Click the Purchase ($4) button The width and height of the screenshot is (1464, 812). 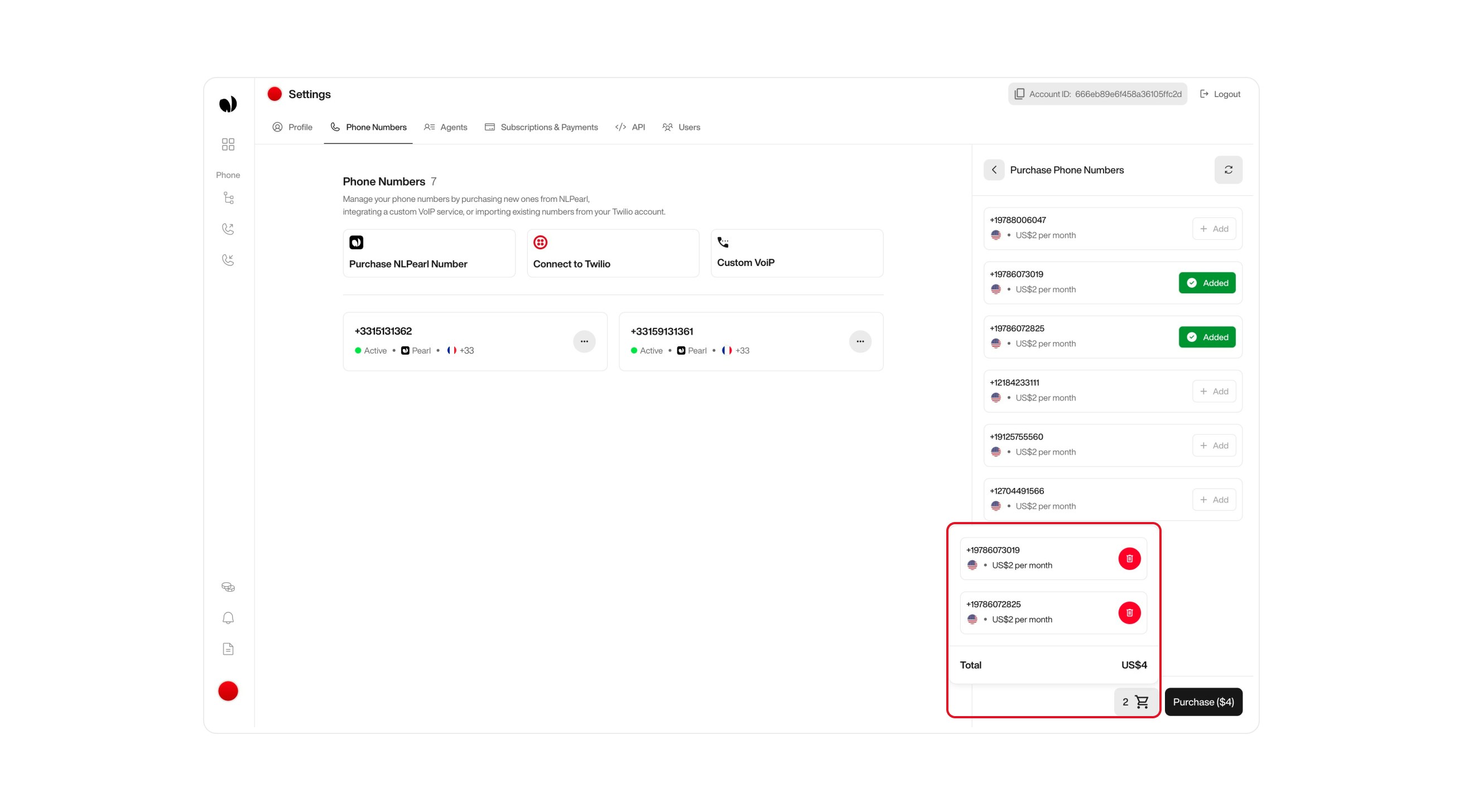(1203, 702)
